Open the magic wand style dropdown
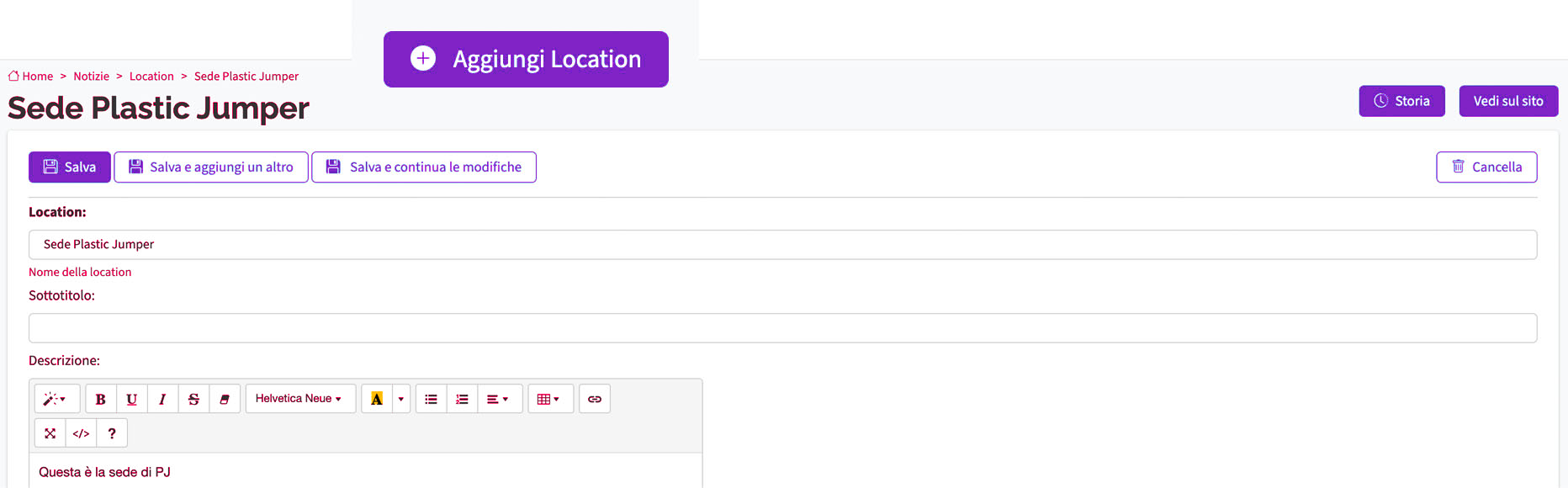The width and height of the screenshot is (1568, 488). (56, 399)
